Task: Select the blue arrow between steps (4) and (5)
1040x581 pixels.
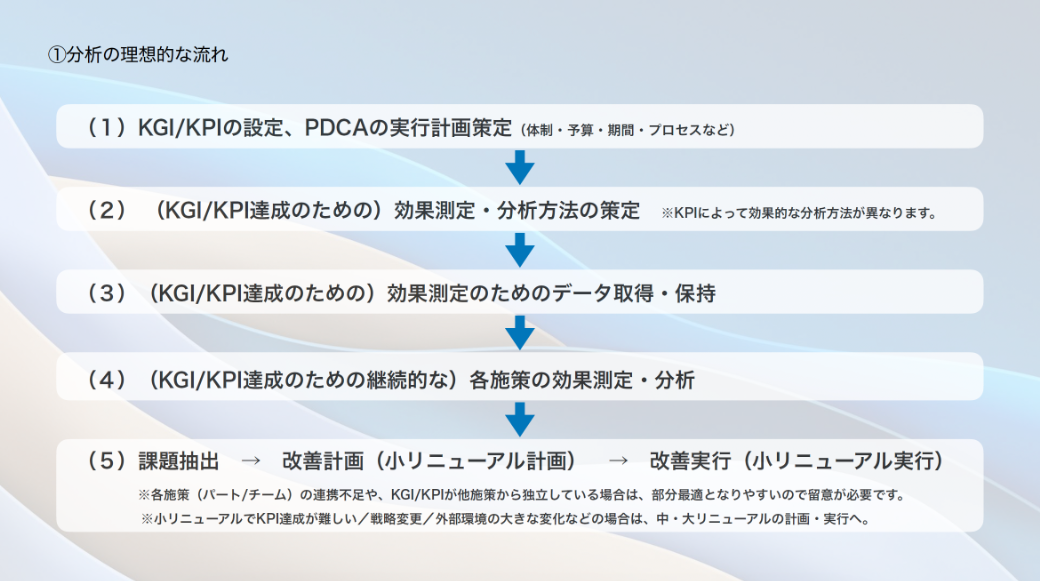Action: 520,419
